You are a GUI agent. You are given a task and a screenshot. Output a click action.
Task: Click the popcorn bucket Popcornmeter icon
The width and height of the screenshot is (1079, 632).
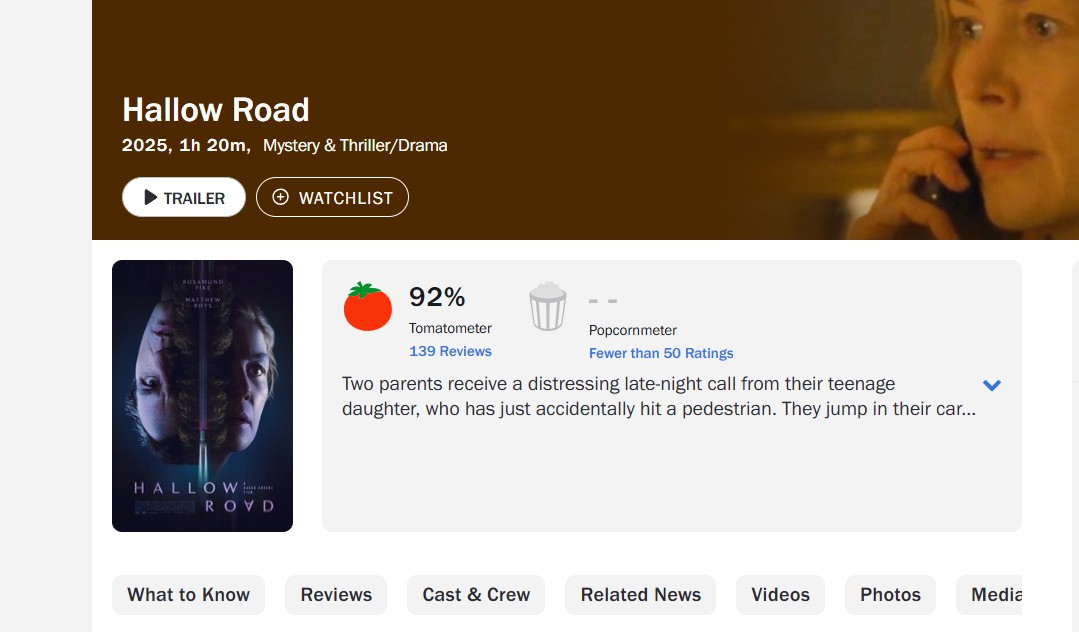[547, 306]
